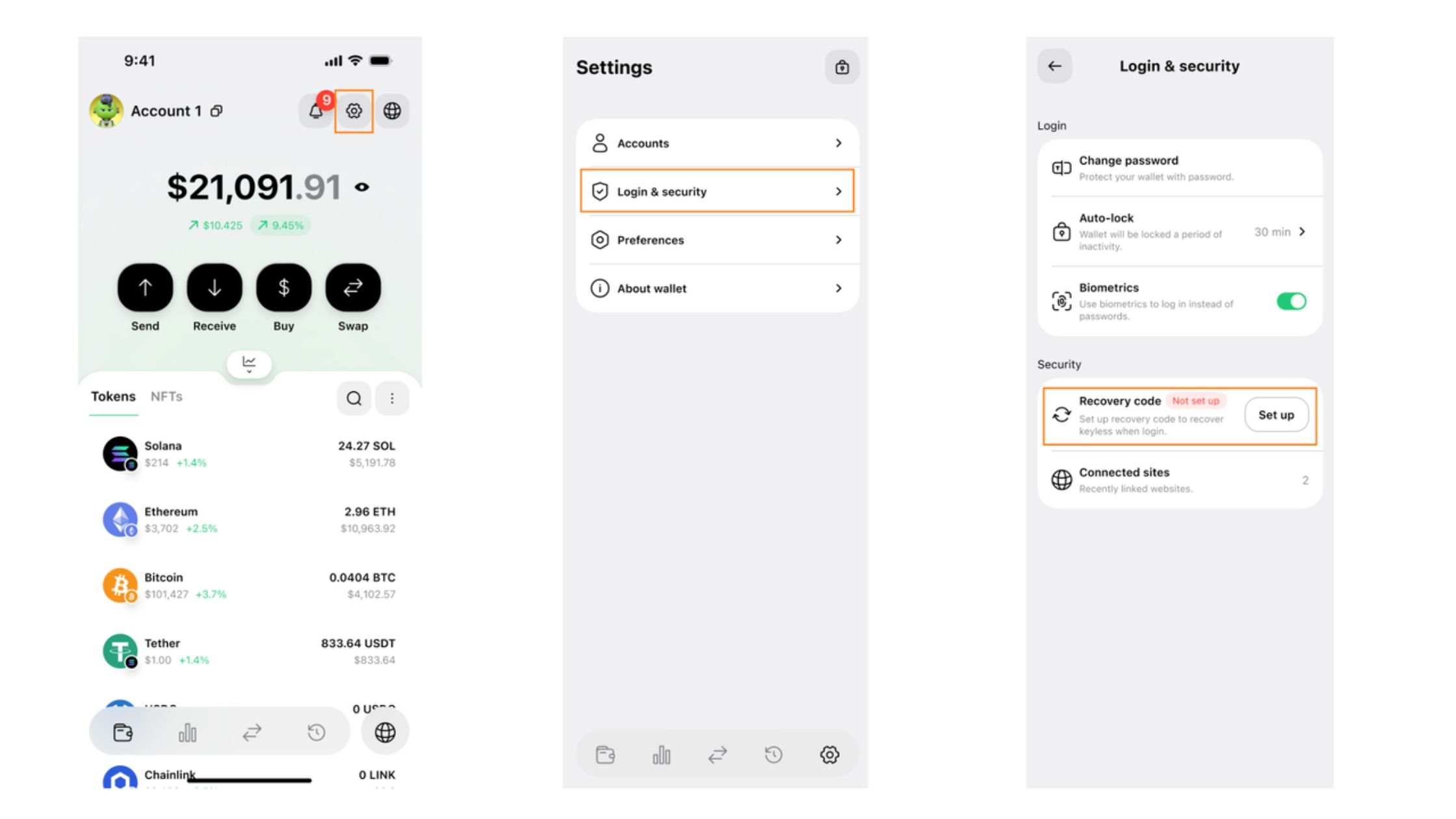Open the About wallet row
The width and height of the screenshot is (1456, 819).
click(x=717, y=289)
